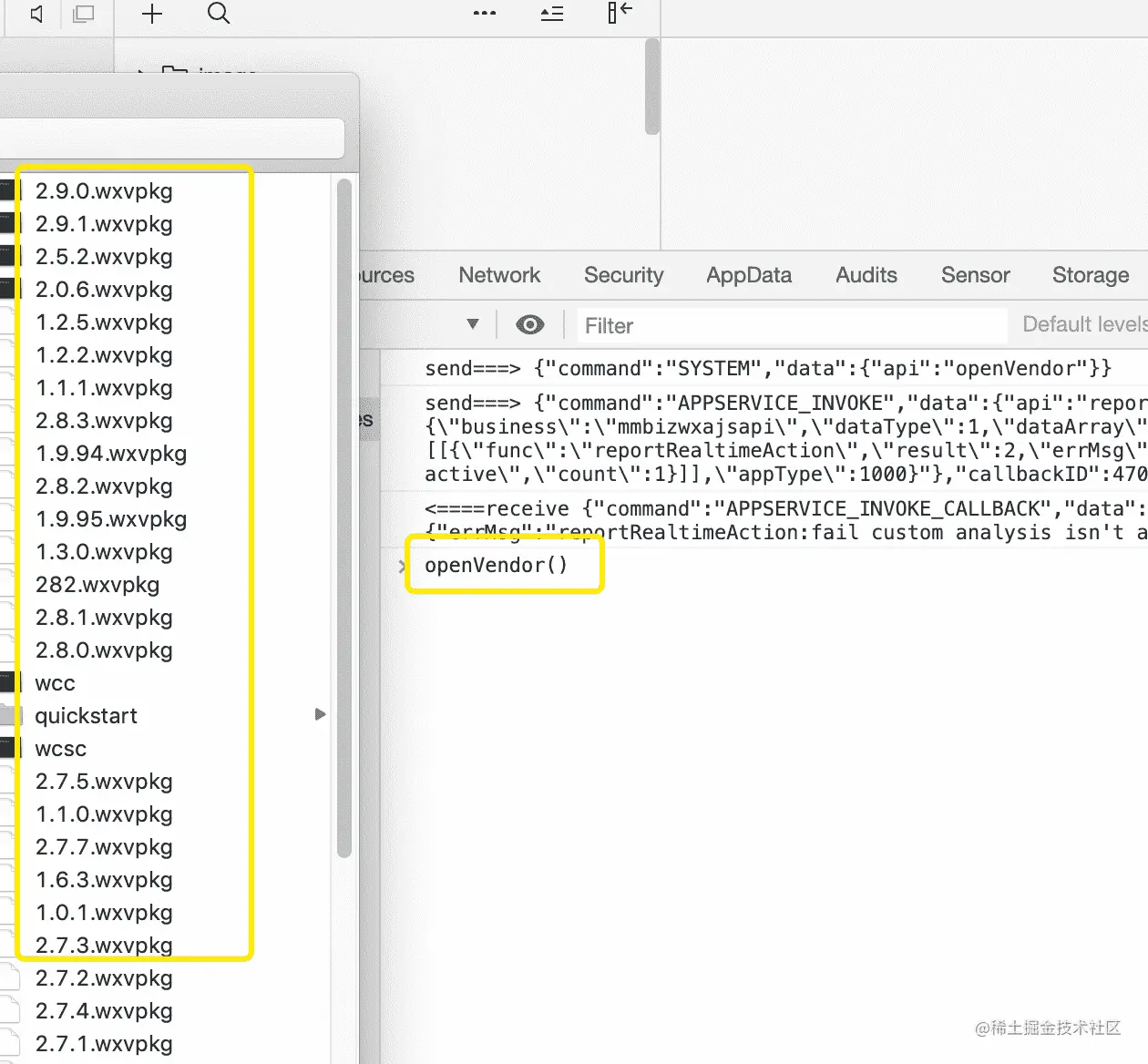The height and width of the screenshot is (1064, 1148).
Task: Select file 2.8.3.wxvpkg
Action: (104, 421)
